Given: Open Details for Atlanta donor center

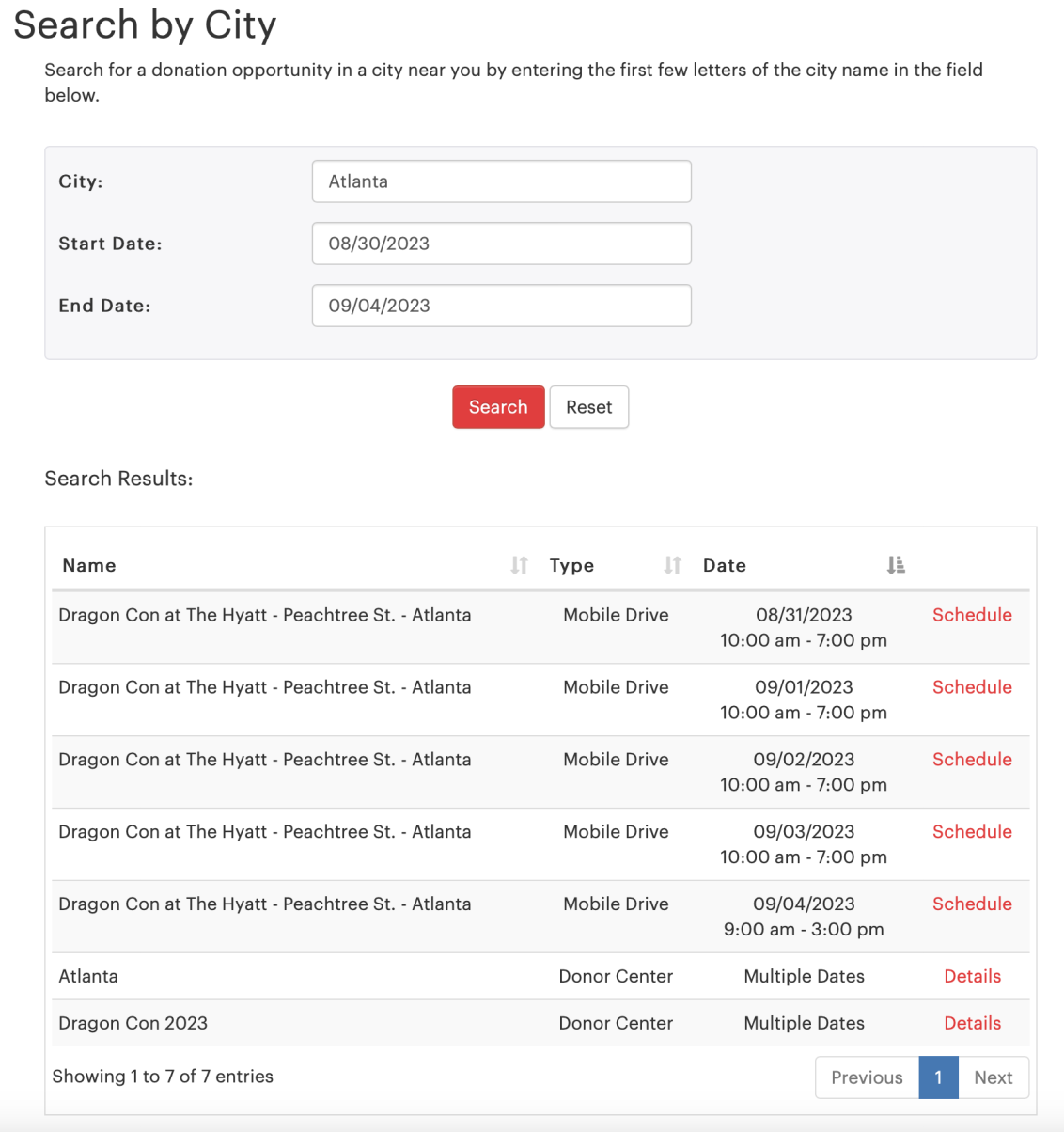Looking at the screenshot, I should tap(972, 976).
